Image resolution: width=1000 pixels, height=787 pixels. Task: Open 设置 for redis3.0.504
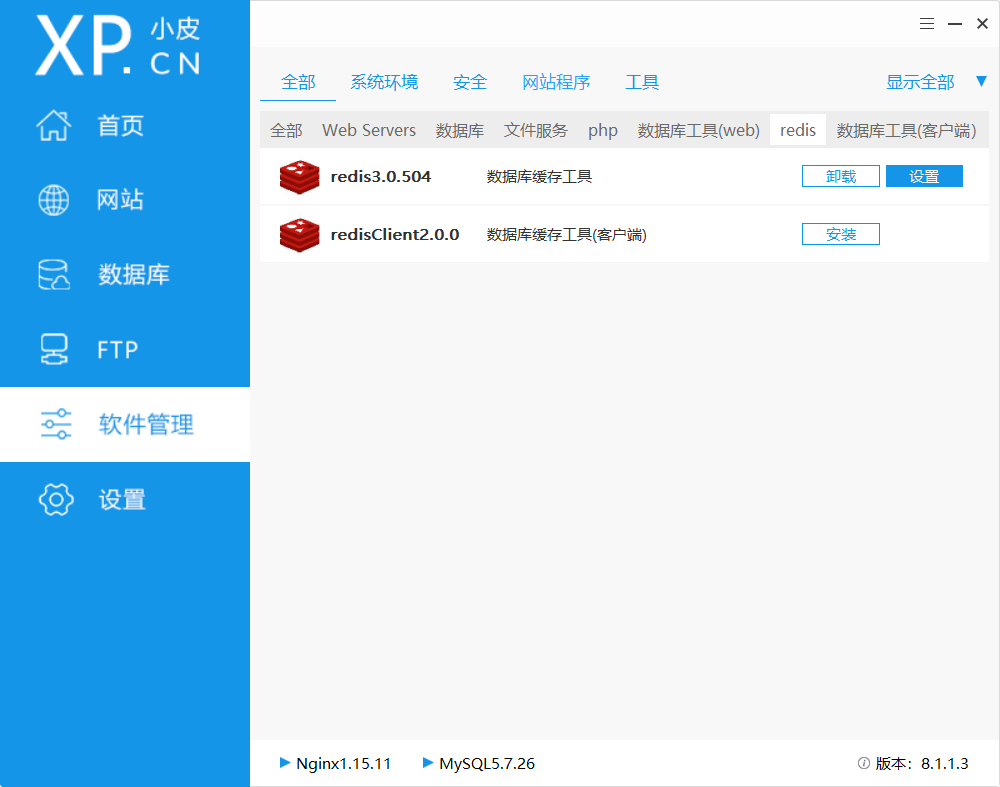point(924,176)
